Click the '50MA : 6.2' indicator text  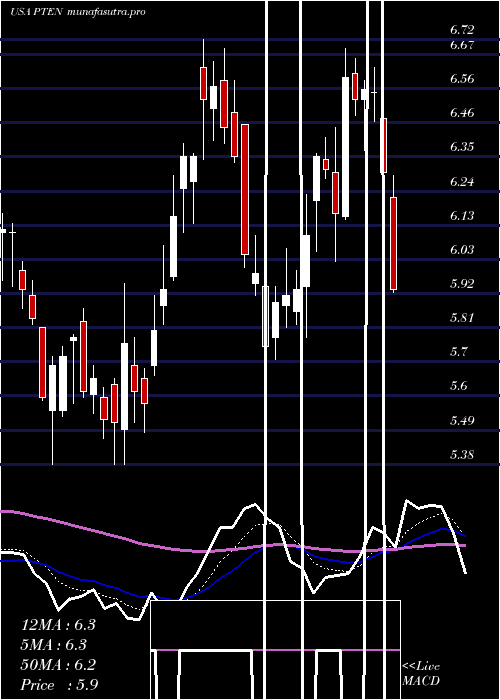tap(58, 665)
